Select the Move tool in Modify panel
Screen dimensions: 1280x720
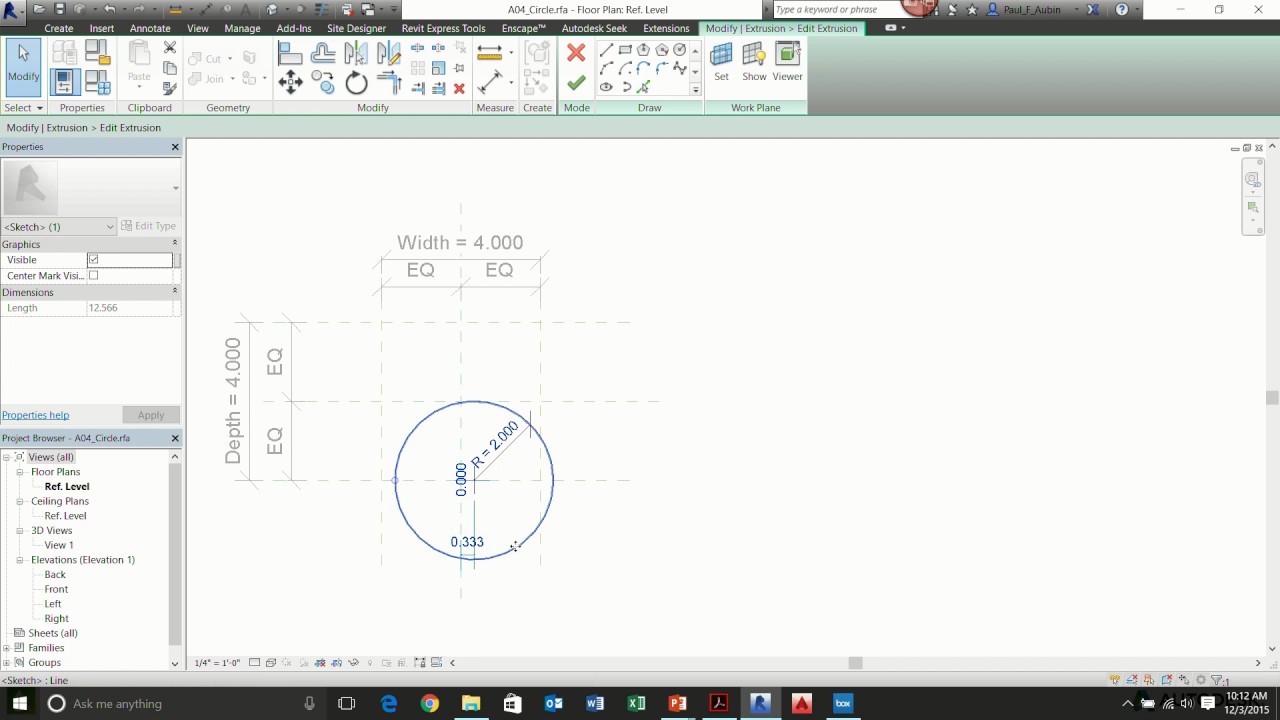click(290, 82)
